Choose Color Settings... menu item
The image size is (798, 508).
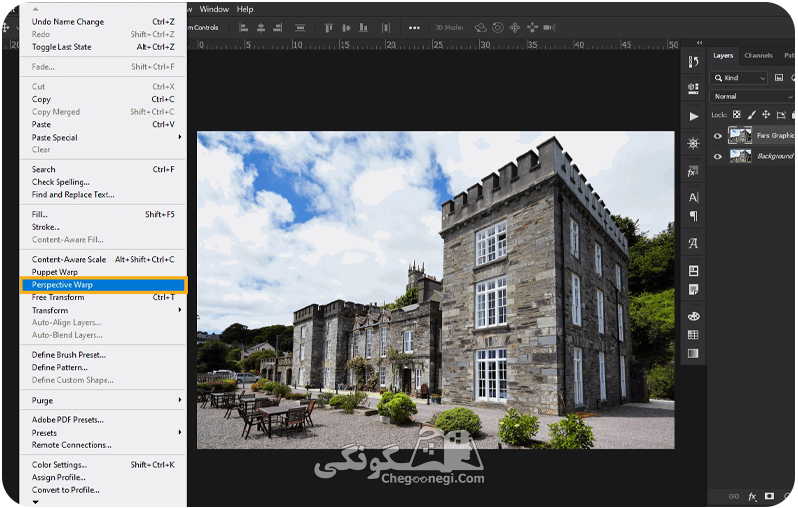103,465
